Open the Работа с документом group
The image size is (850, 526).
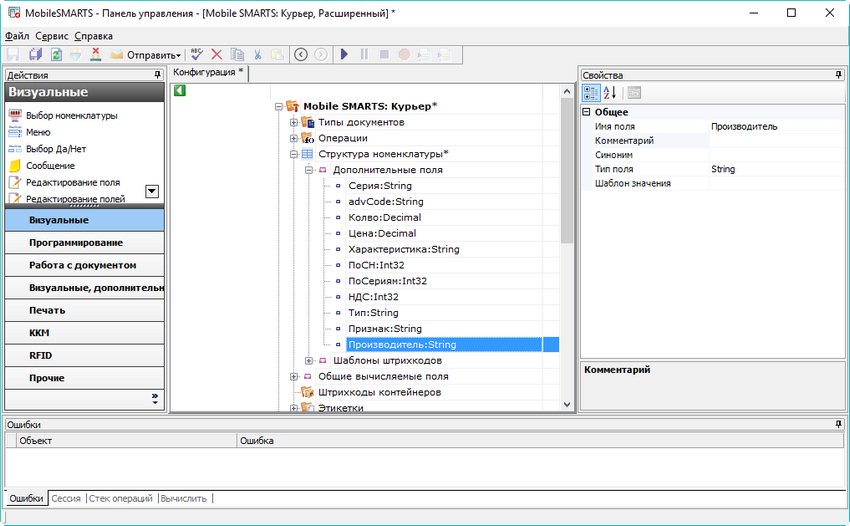85,265
